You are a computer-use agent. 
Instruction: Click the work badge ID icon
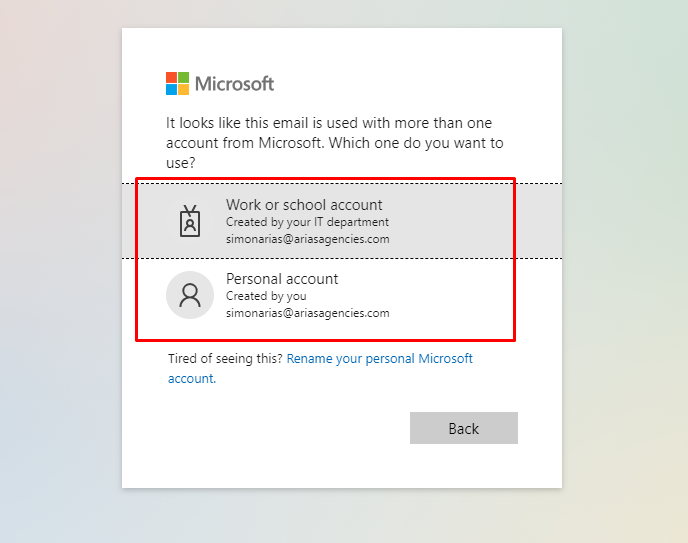pyautogui.click(x=190, y=221)
